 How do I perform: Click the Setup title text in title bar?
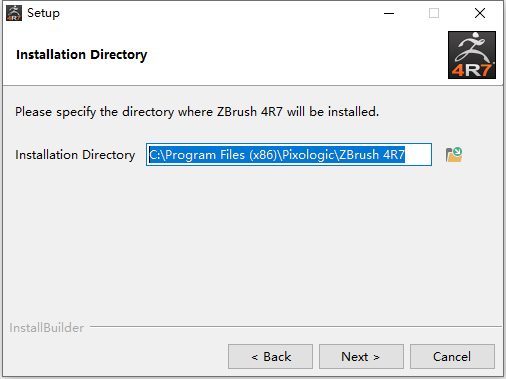[x=43, y=13]
